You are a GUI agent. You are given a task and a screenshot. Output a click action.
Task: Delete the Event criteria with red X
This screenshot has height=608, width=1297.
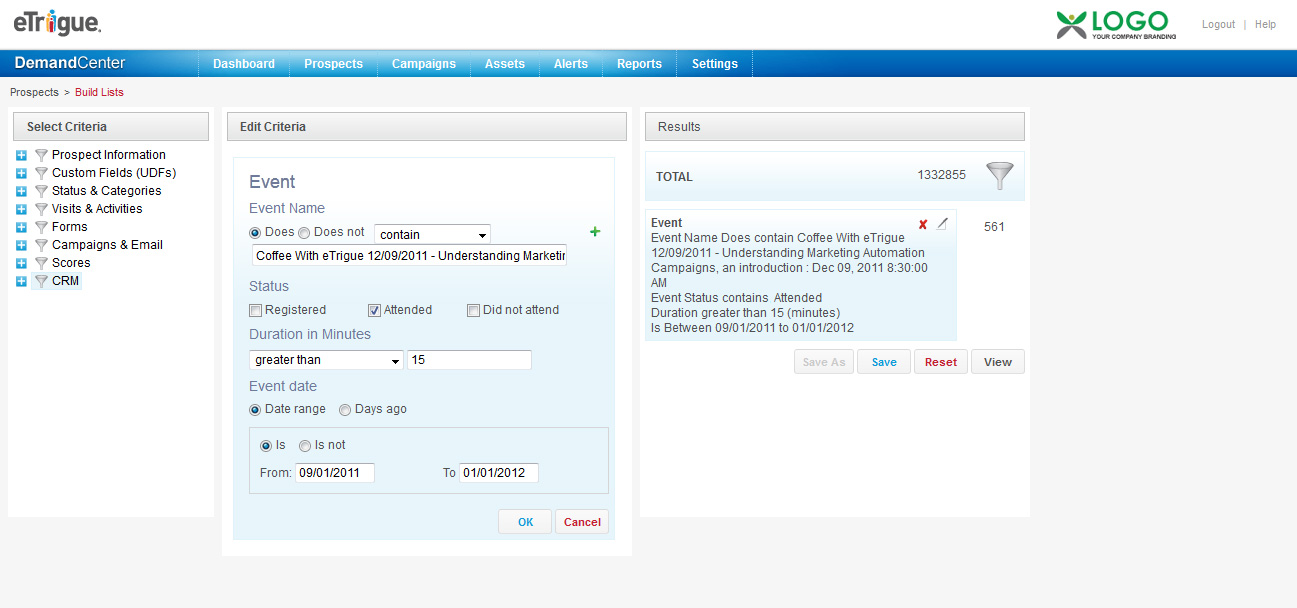(x=923, y=224)
